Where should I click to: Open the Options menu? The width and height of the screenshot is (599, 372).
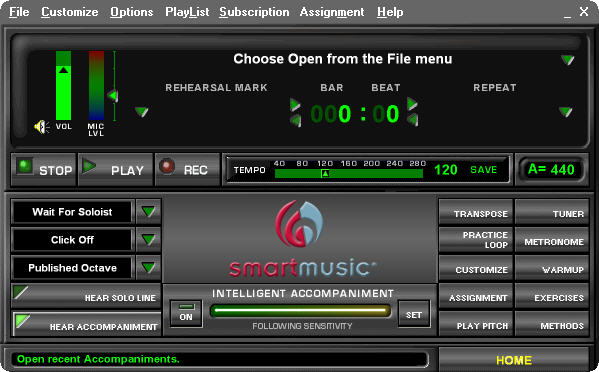pos(131,12)
